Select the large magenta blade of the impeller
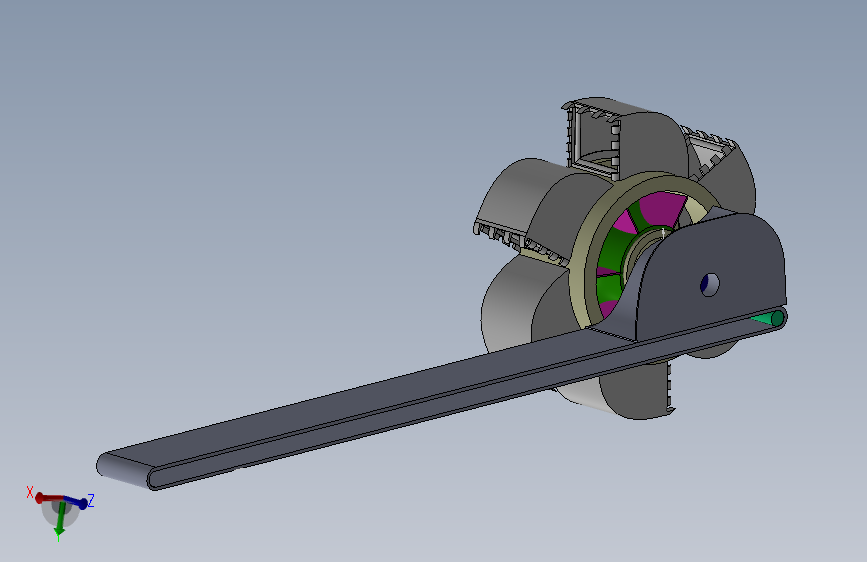Screen dimensions: 867x562 662,207
